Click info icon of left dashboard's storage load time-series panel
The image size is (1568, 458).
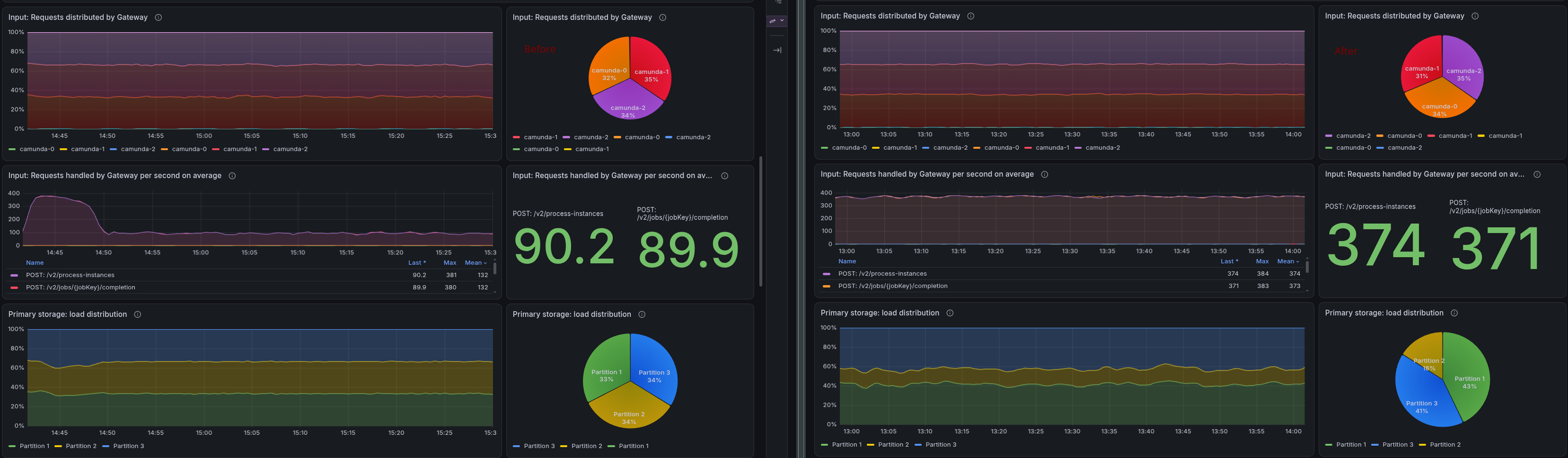point(138,315)
